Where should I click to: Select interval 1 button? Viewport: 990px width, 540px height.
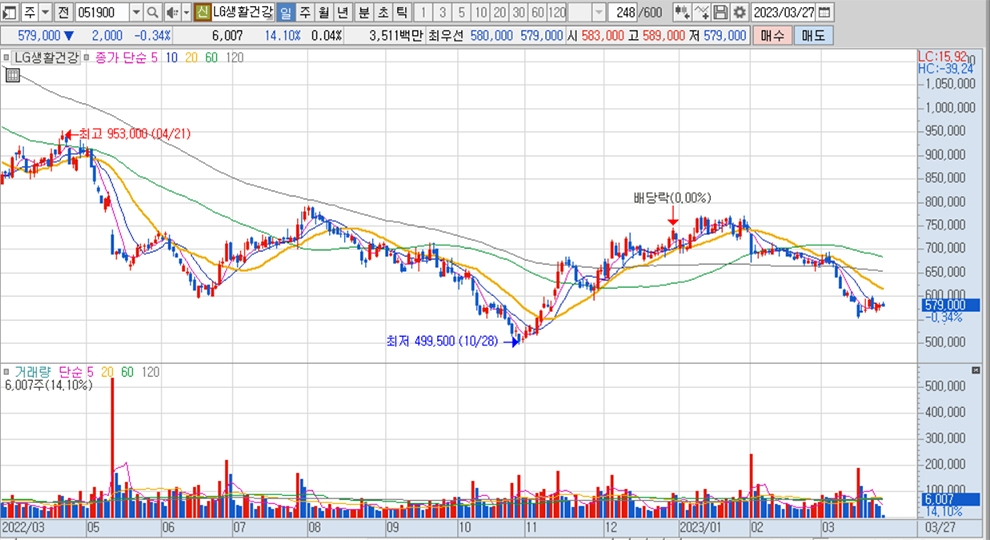click(x=424, y=11)
